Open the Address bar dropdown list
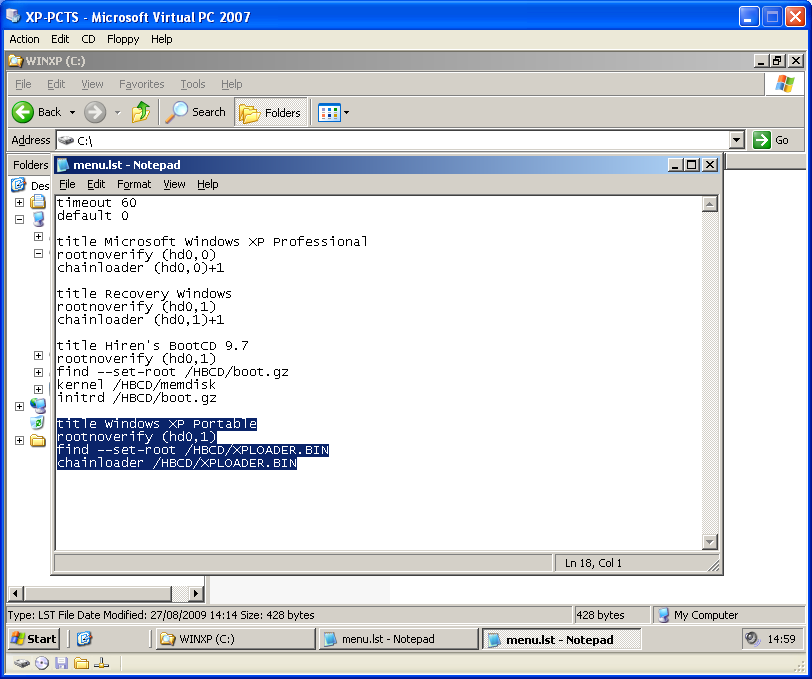This screenshot has width=812, height=679. coord(736,140)
